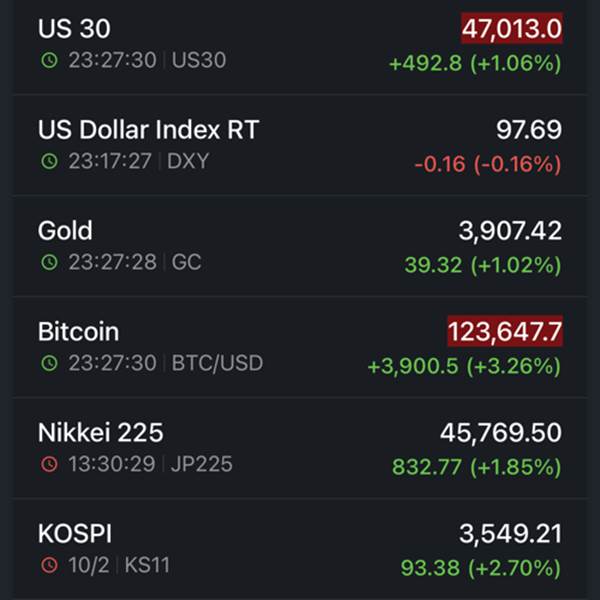The height and width of the screenshot is (600, 600).
Task: Tap the Gold price 3,907.42
Action: click(x=510, y=231)
